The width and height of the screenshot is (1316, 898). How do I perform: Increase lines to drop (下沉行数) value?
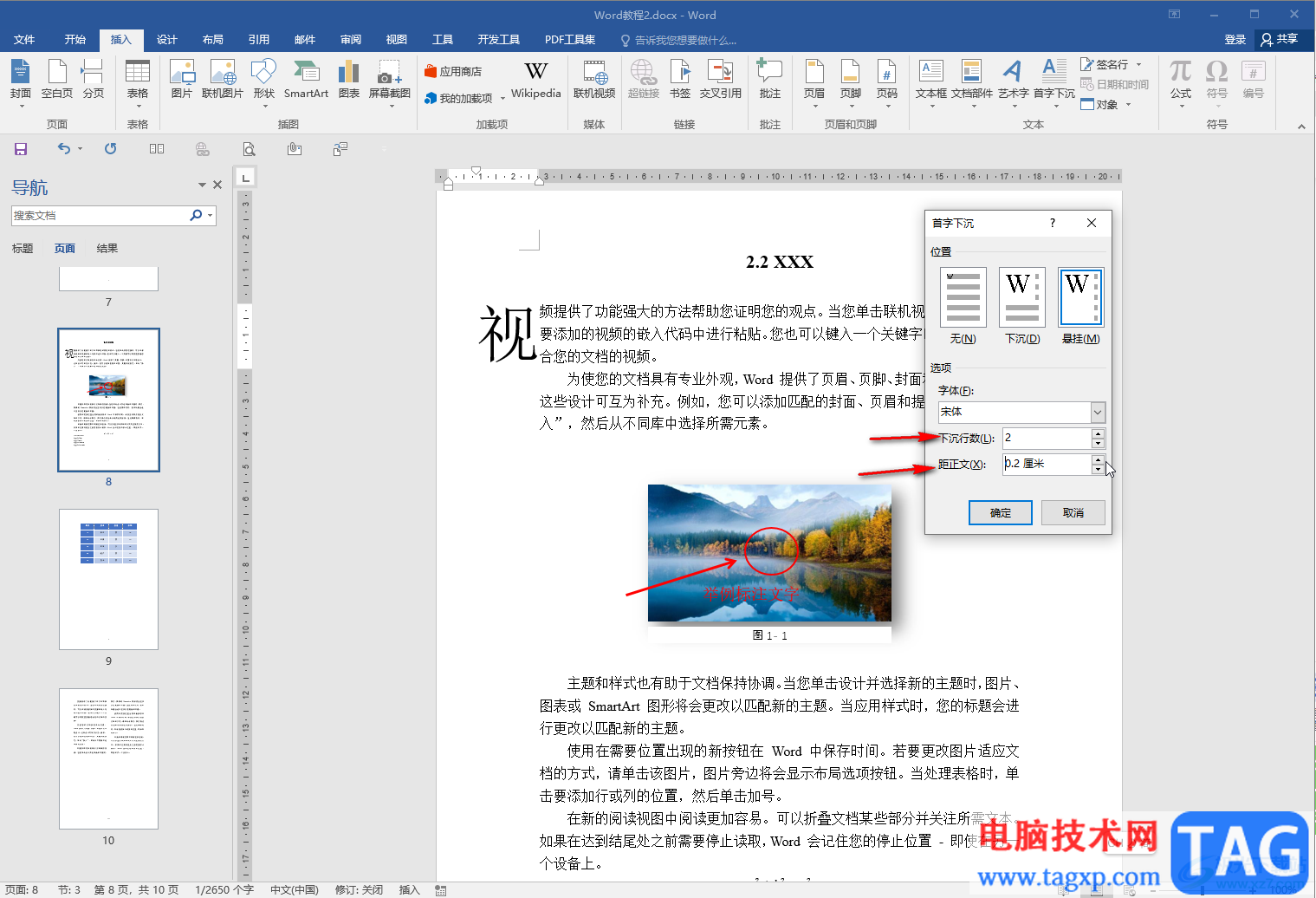tap(1099, 433)
